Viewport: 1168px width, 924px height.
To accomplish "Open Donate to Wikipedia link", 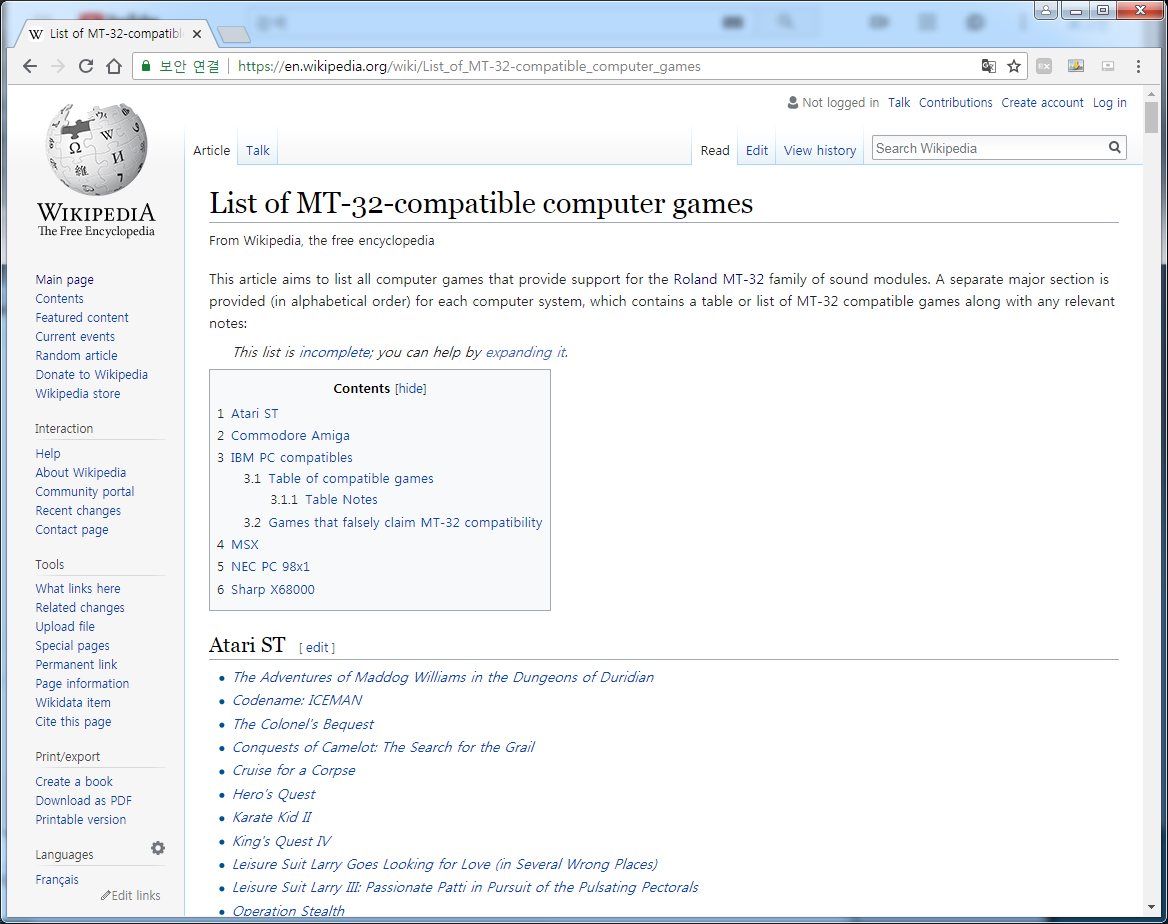I will [92, 375].
